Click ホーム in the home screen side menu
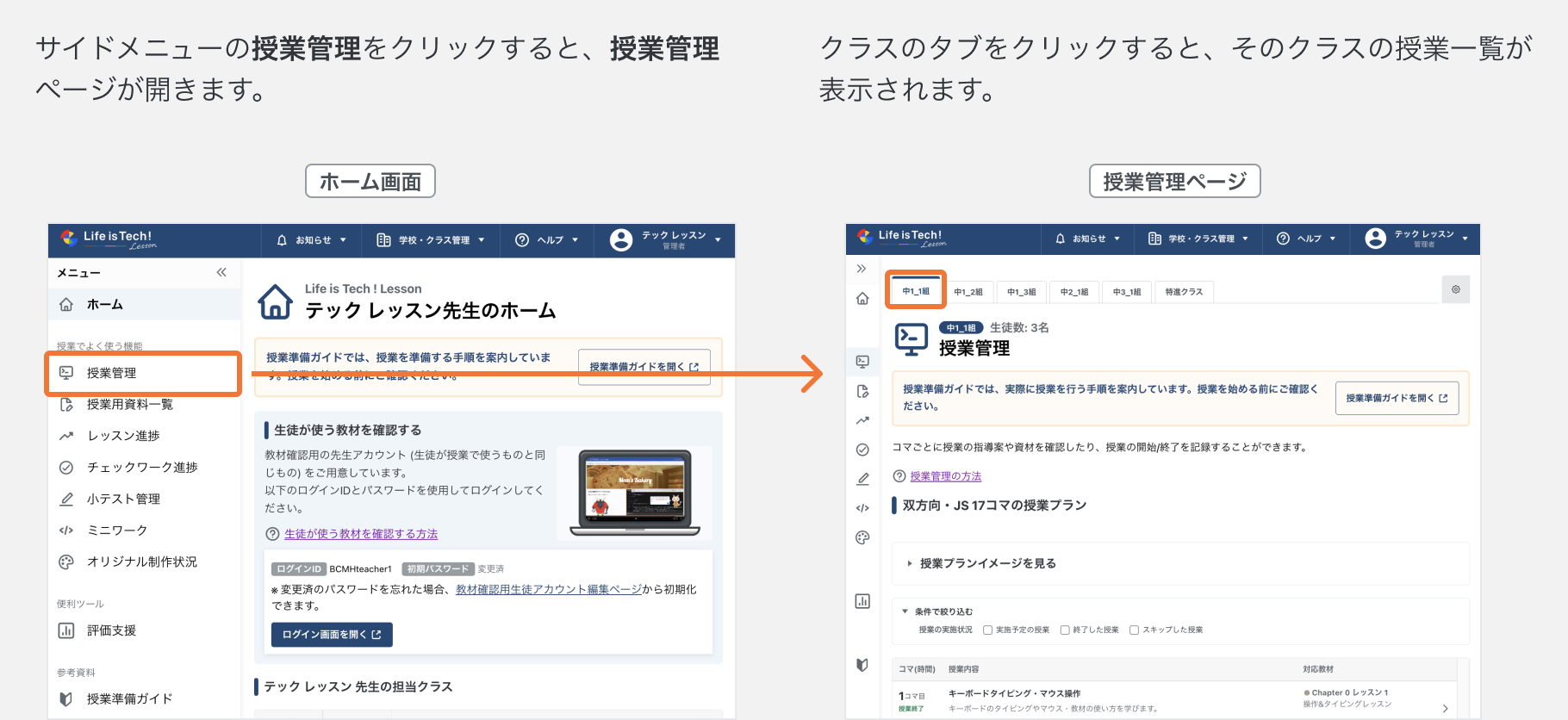 click(143, 305)
